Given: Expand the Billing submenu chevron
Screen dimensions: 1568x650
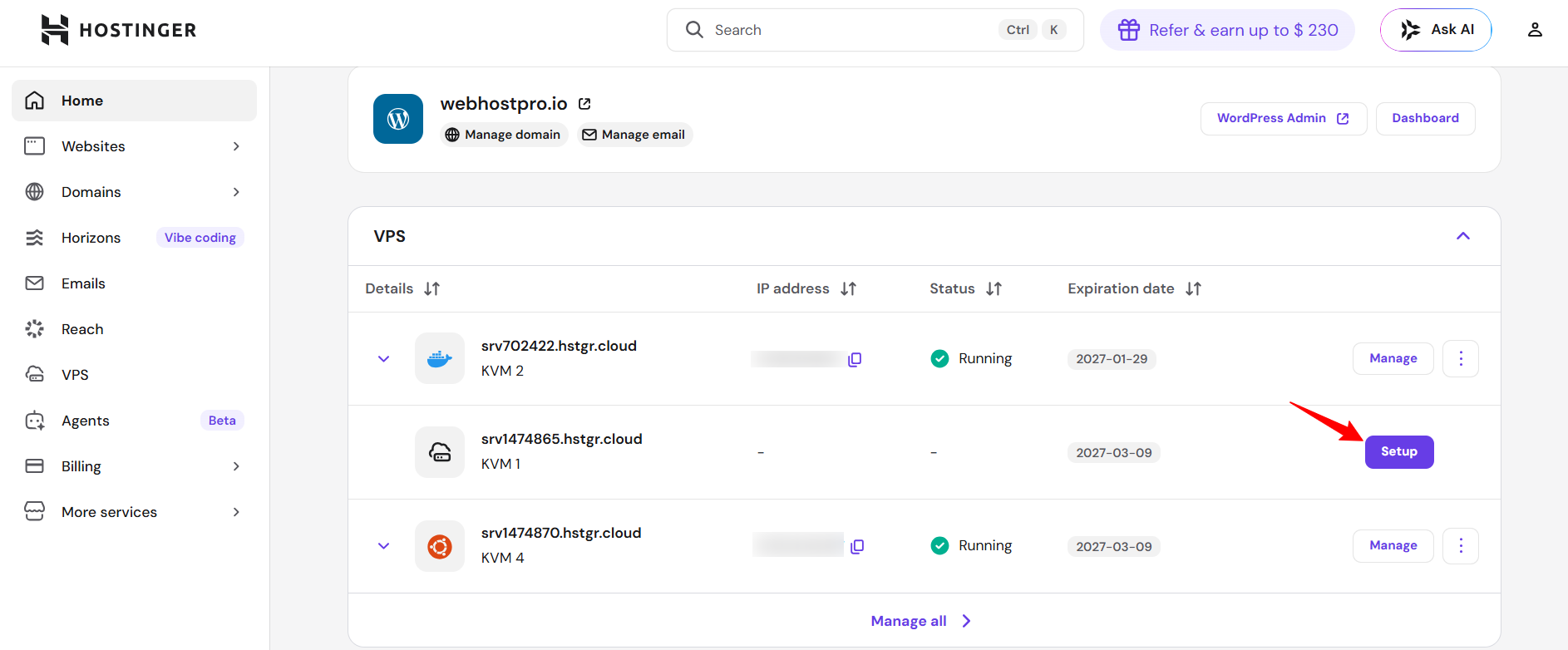Looking at the screenshot, I should tap(236, 466).
